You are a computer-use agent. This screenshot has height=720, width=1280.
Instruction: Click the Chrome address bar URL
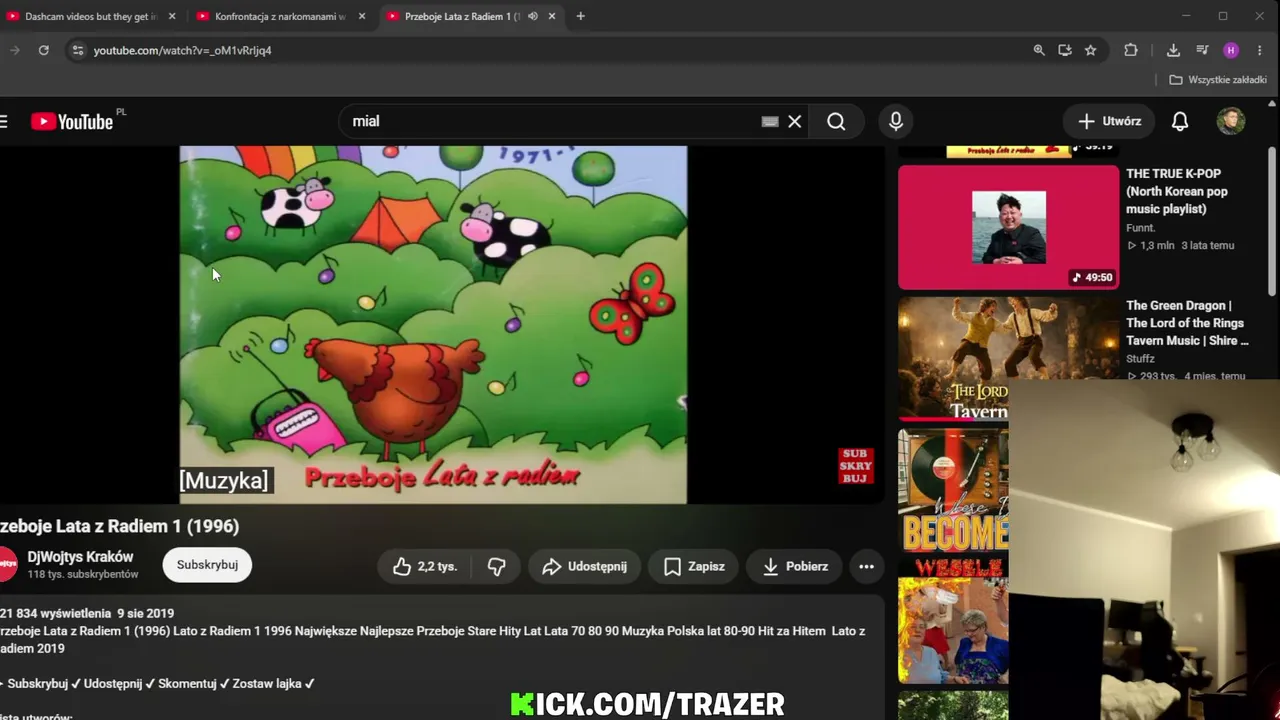[183, 50]
